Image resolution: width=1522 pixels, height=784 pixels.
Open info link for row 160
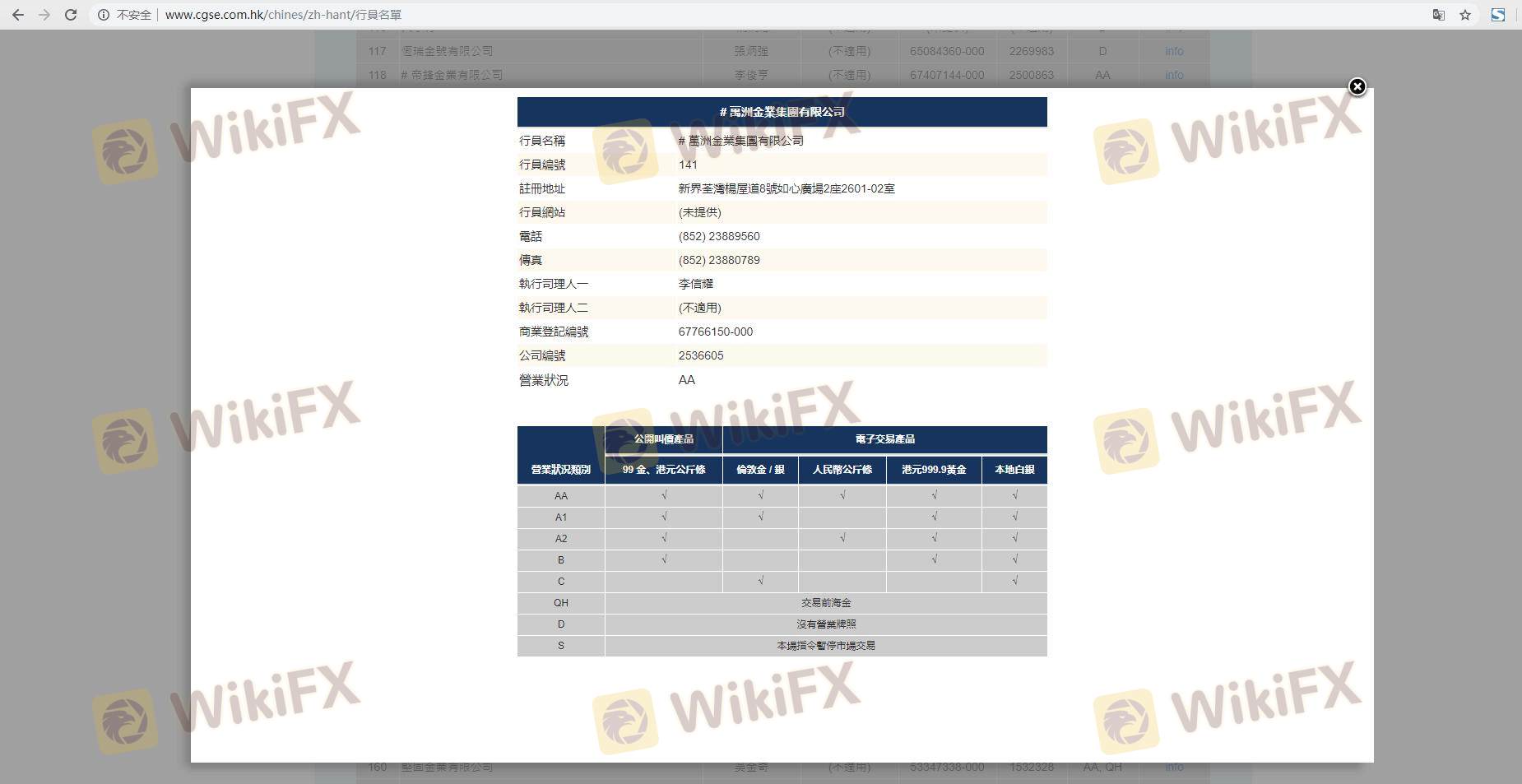(1174, 767)
